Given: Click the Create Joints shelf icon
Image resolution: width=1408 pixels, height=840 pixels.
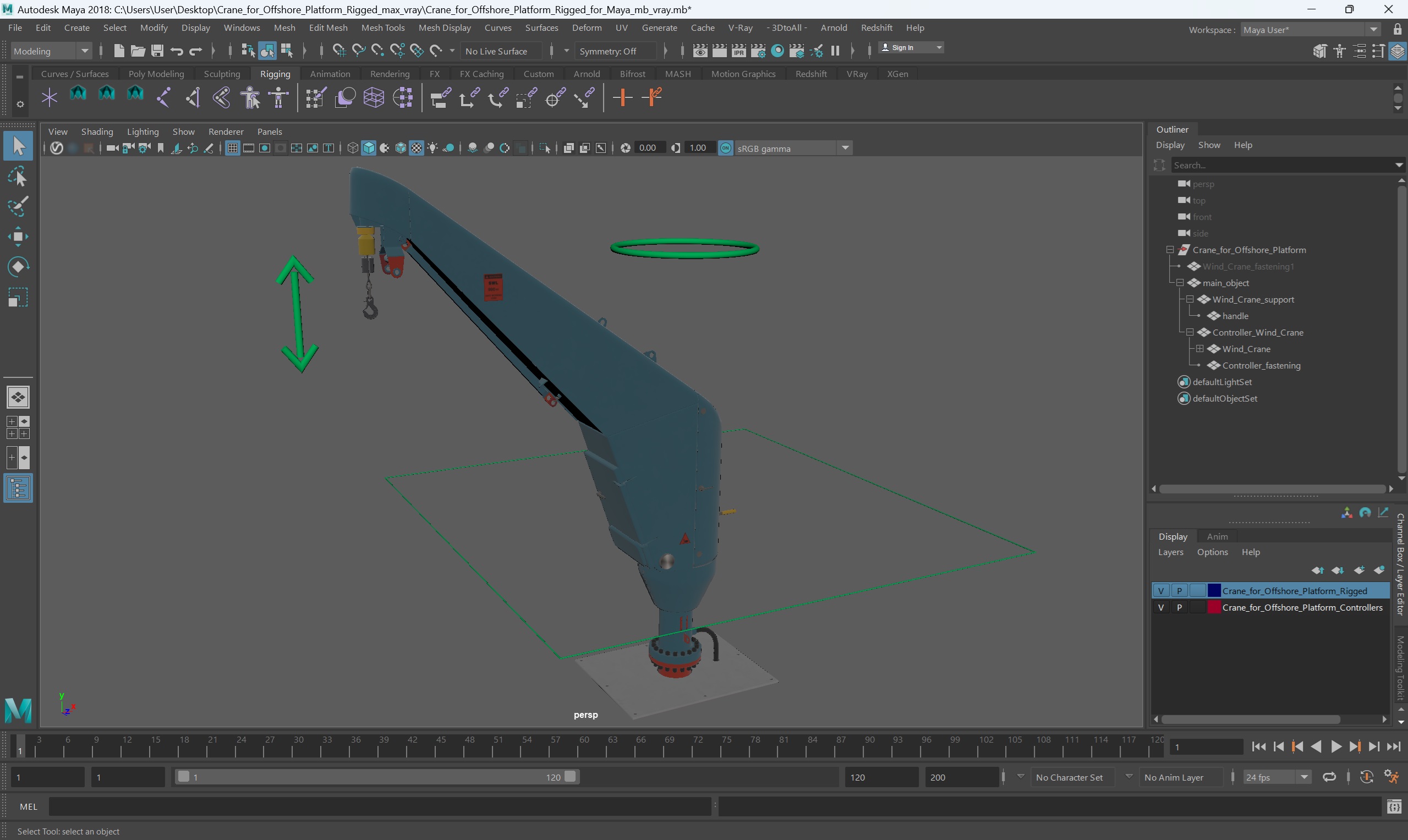Looking at the screenshot, I should pos(163,98).
